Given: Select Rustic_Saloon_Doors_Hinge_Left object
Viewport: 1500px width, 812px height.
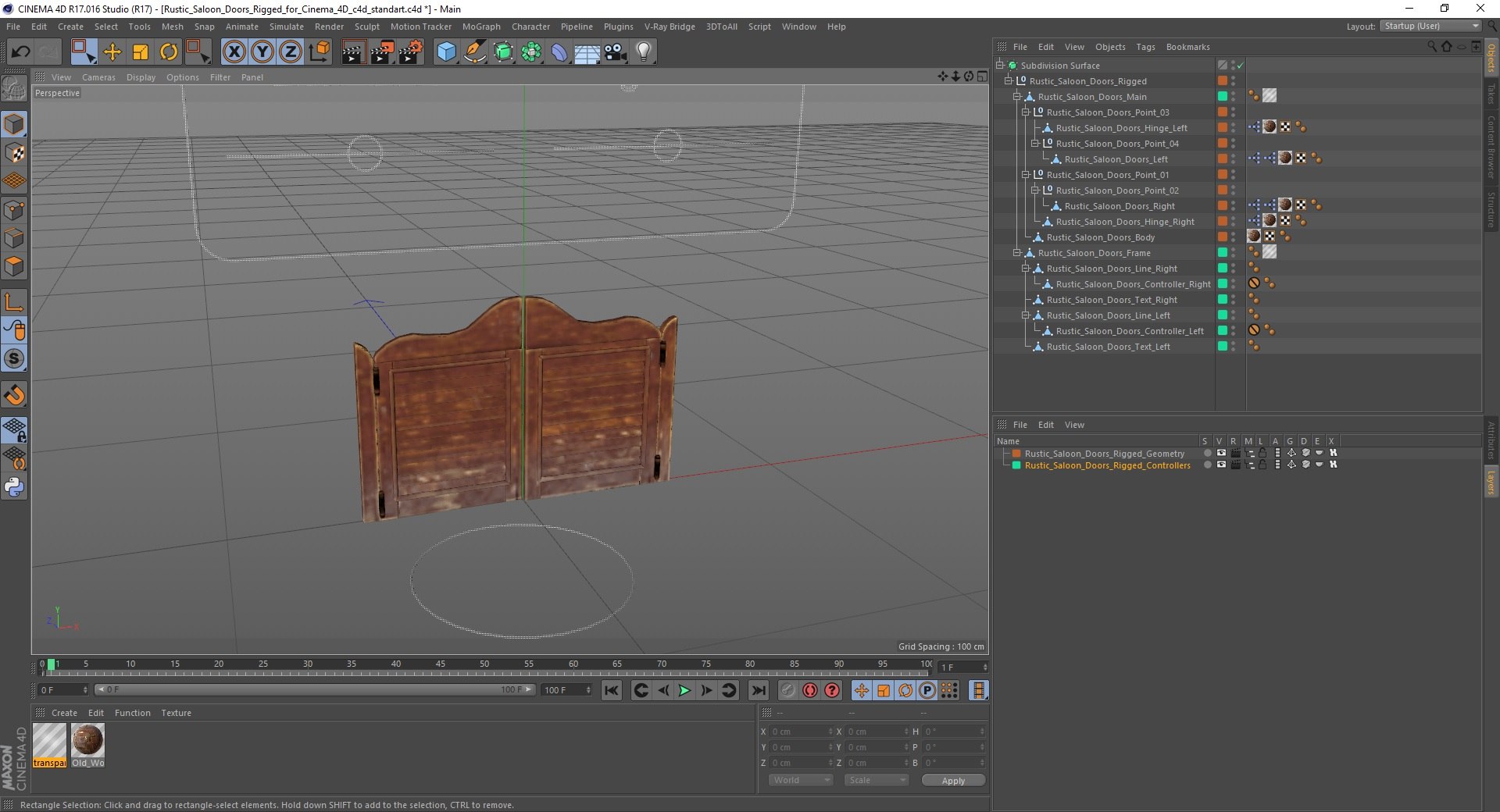Looking at the screenshot, I should click(1121, 128).
